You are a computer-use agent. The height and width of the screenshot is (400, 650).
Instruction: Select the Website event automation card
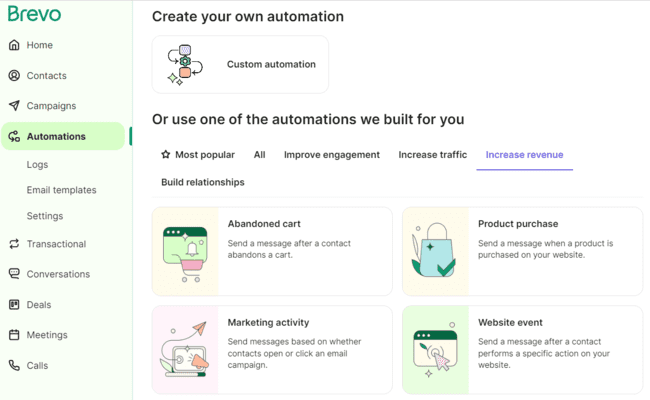pyautogui.click(x=522, y=350)
